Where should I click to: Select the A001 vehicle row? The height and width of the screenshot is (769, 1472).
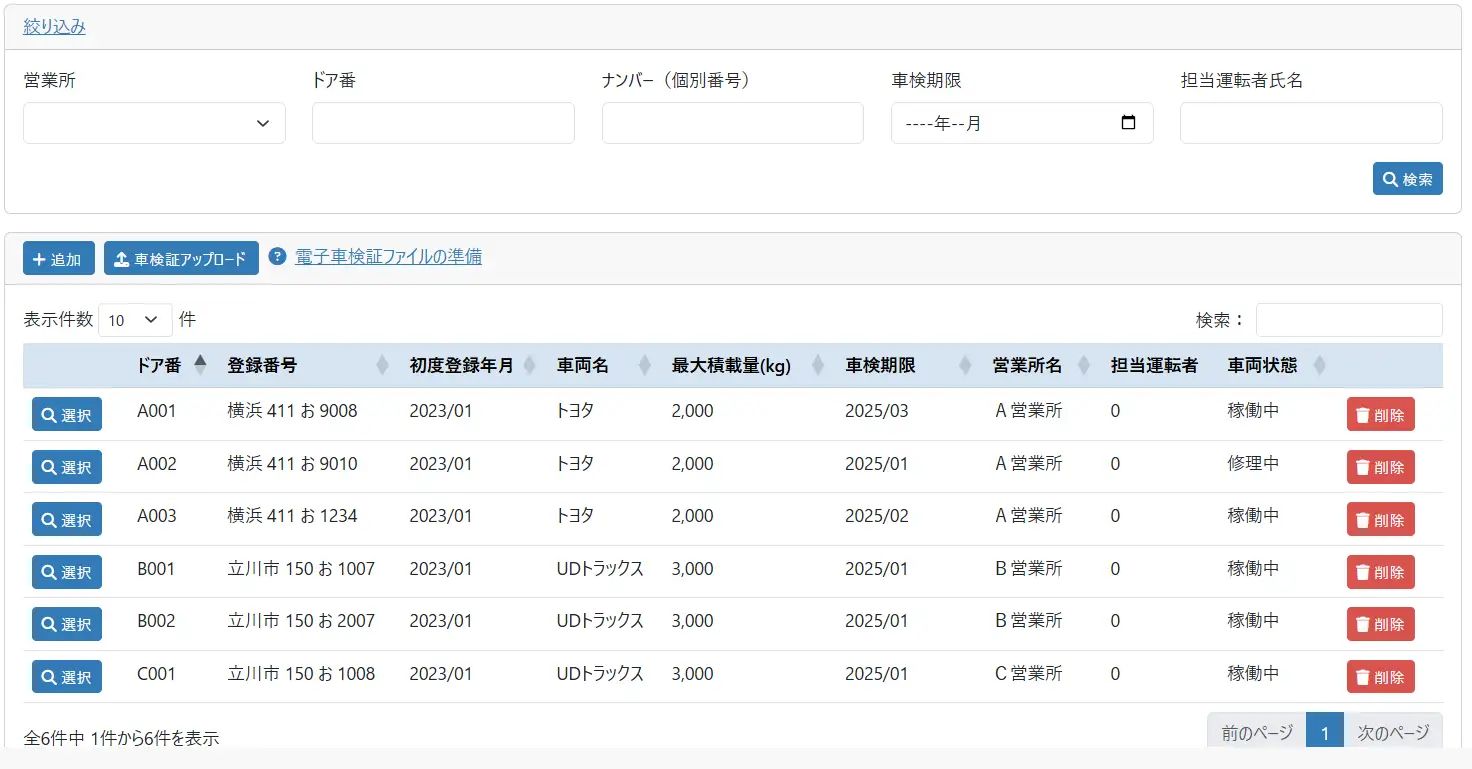(x=67, y=414)
